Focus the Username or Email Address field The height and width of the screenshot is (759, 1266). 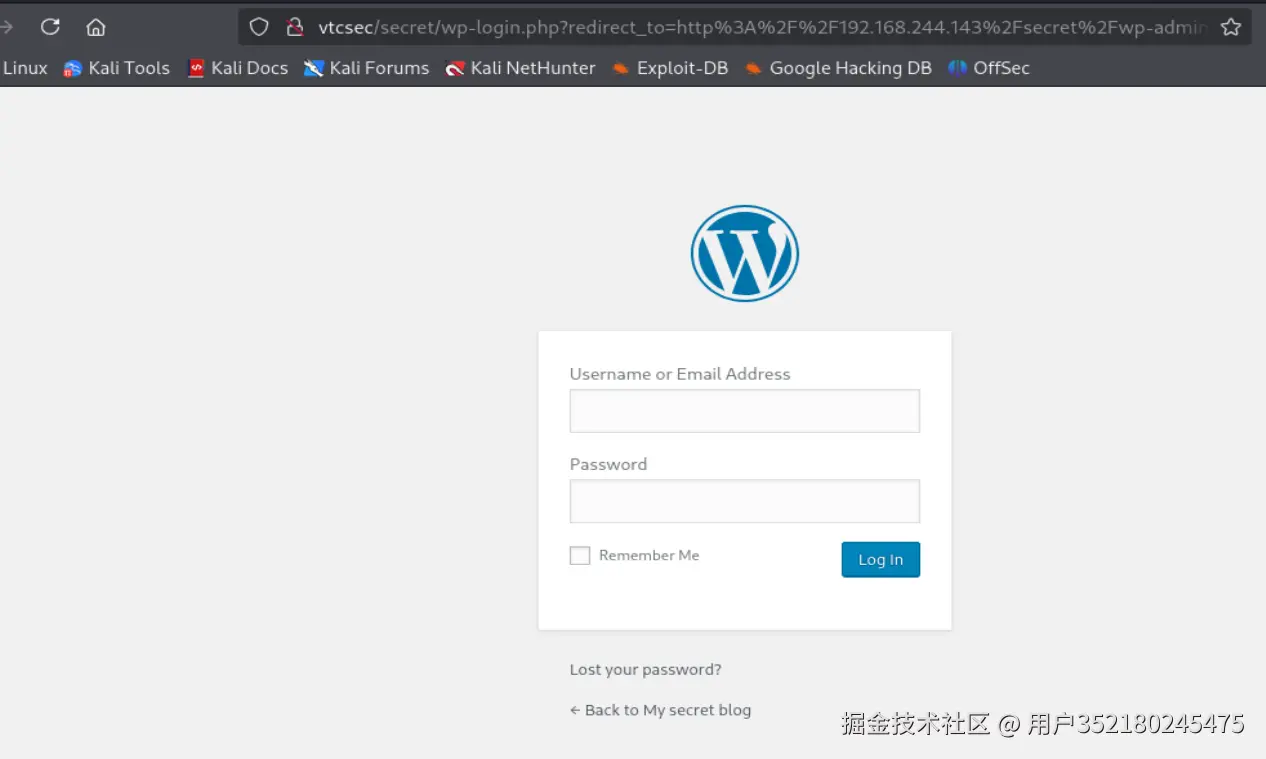click(x=745, y=411)
